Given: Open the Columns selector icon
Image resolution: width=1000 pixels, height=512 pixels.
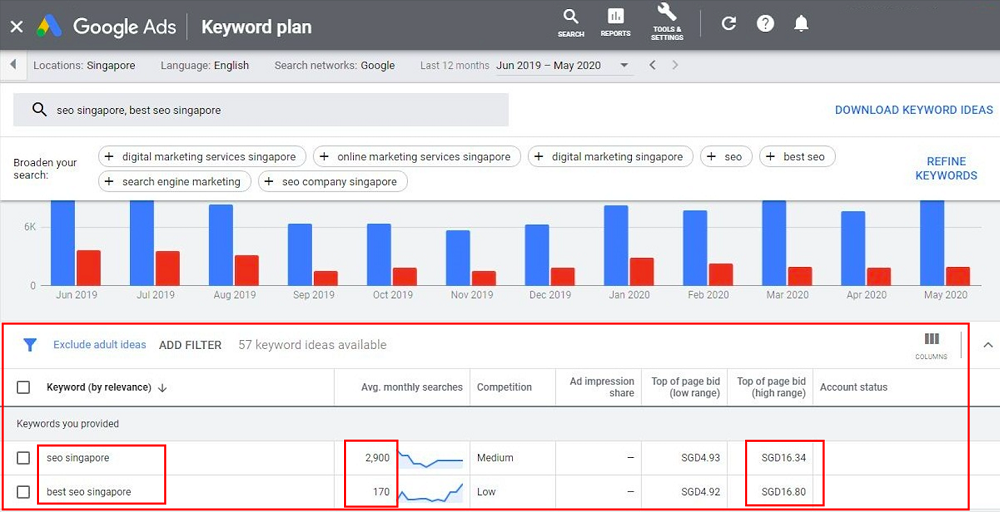Looking at the screenshot, I should coord(931,346).
